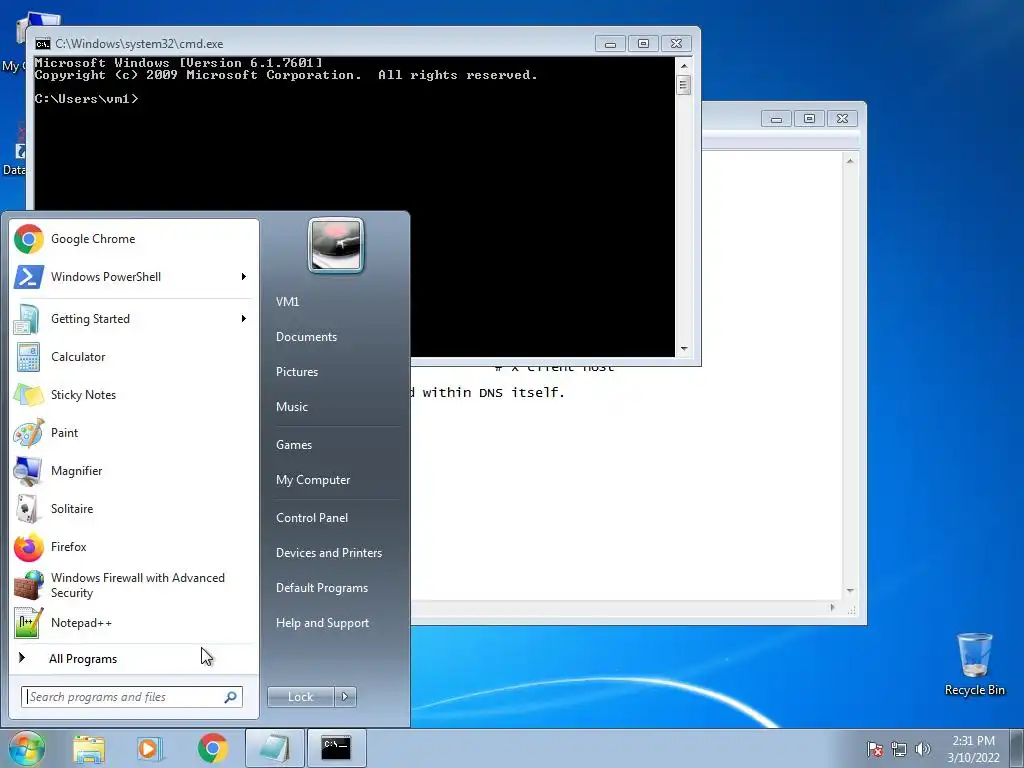Click Notepad horizontal scroll right arrow
Image resolution: width=1024 pixels, height=768 pixels.
pyautogui.click(x=832, y=608)
